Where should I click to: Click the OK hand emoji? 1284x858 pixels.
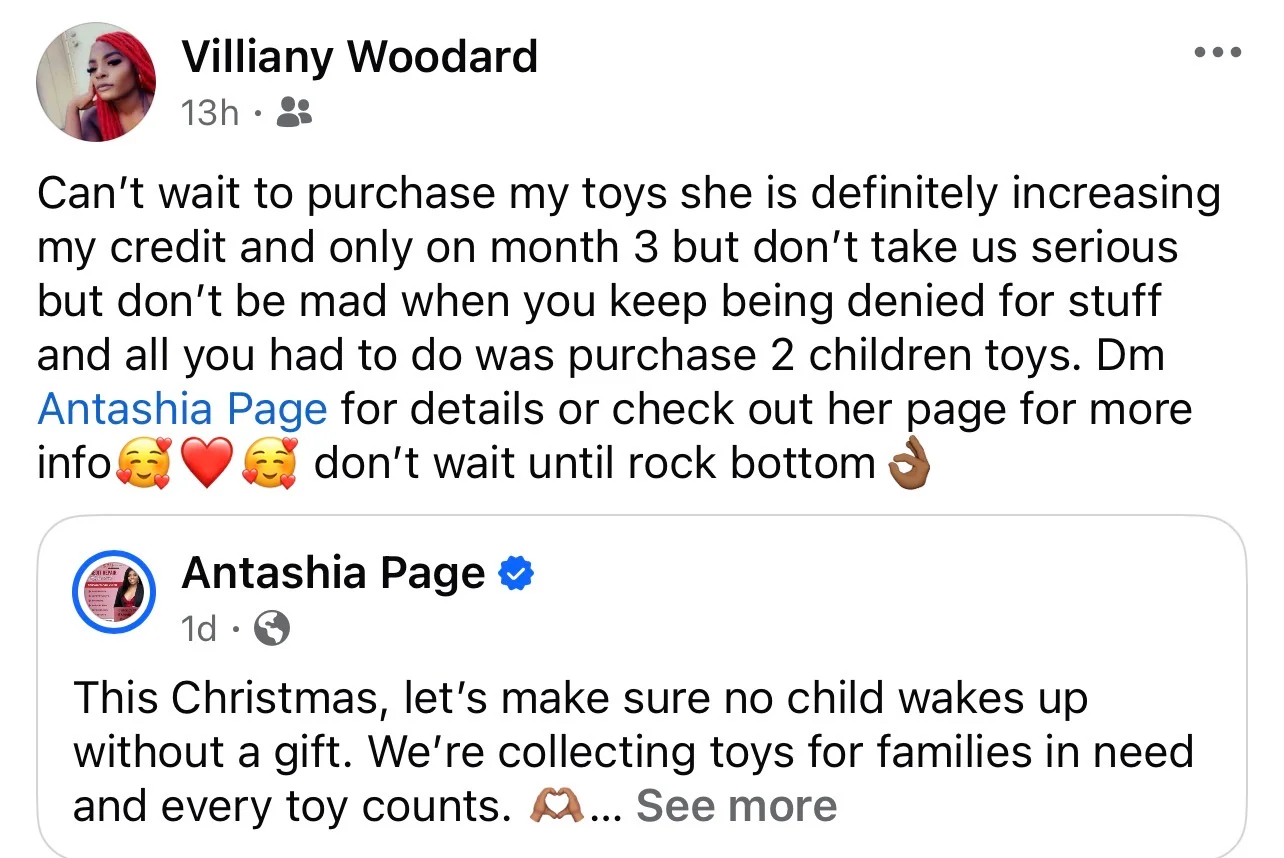point(910,465)
